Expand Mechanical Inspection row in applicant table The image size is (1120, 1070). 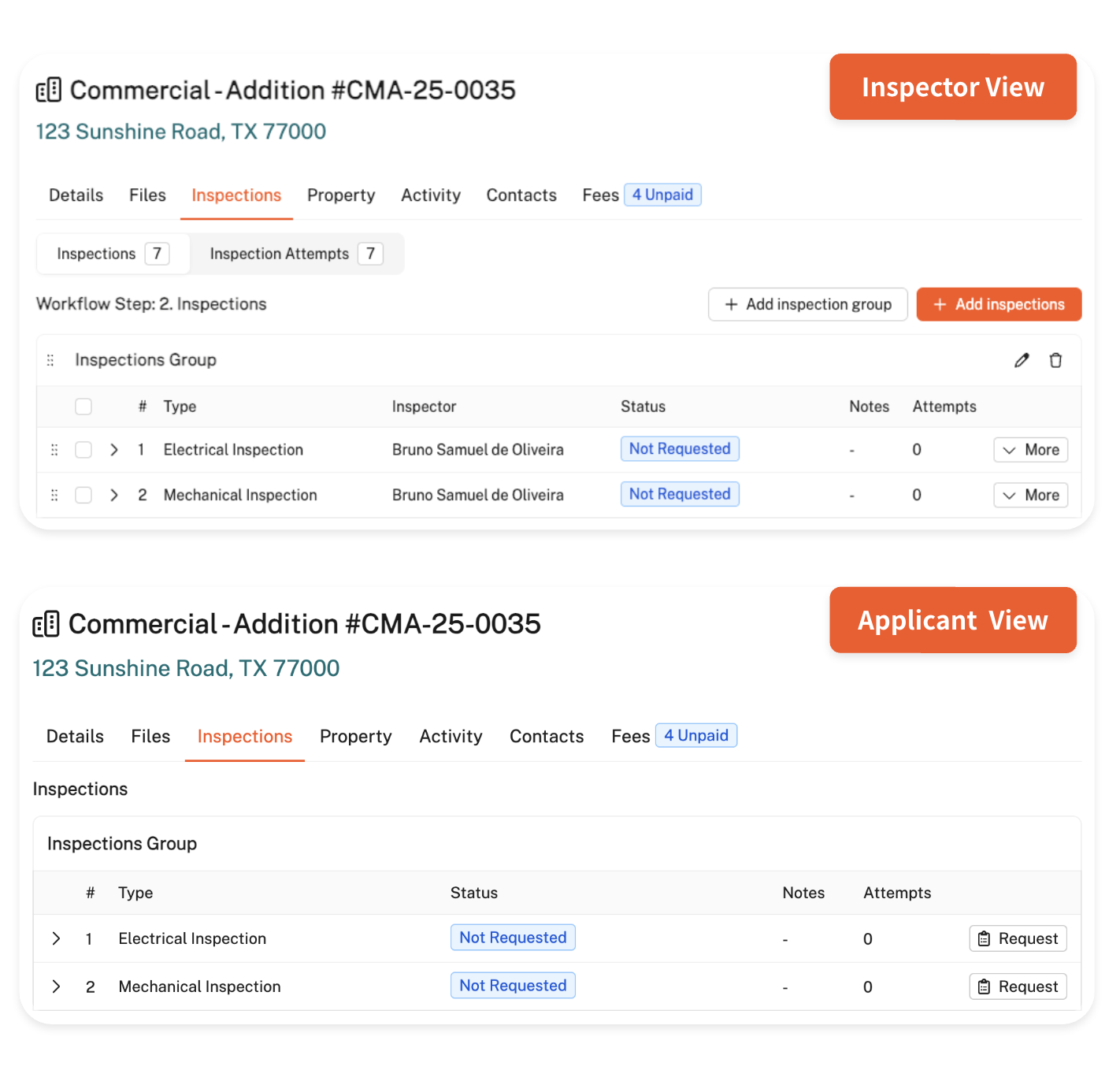[x=56, y=986]
